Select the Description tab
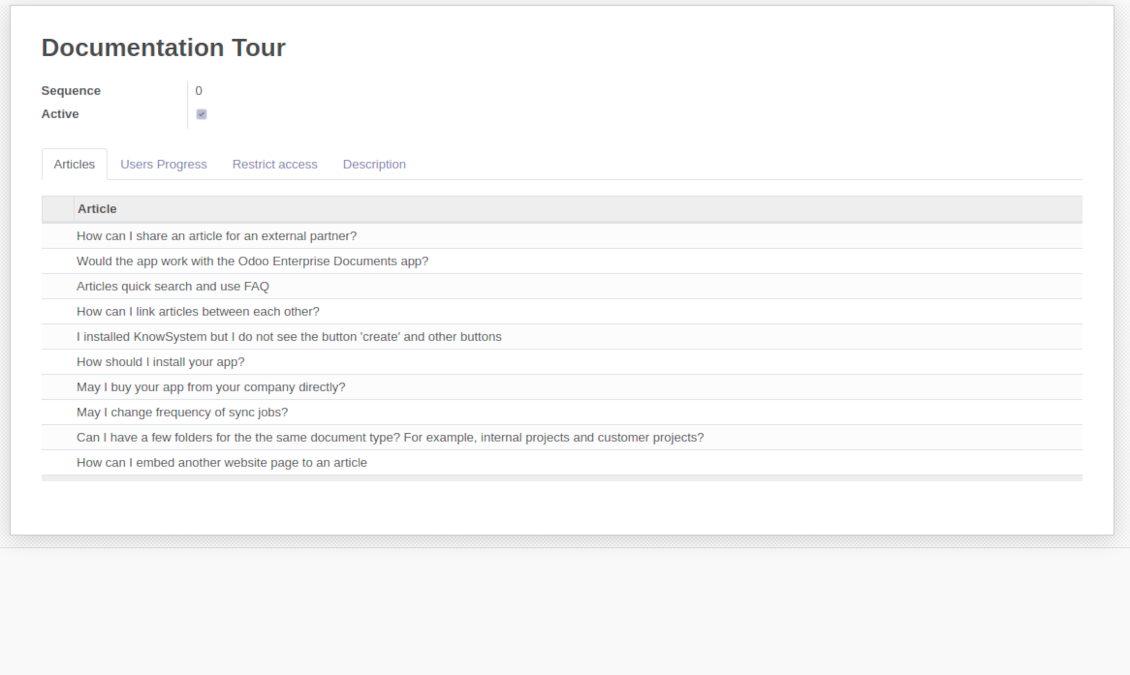This screenshot has width=1130, height=675. pyautogui.click(x=374, y=164)
